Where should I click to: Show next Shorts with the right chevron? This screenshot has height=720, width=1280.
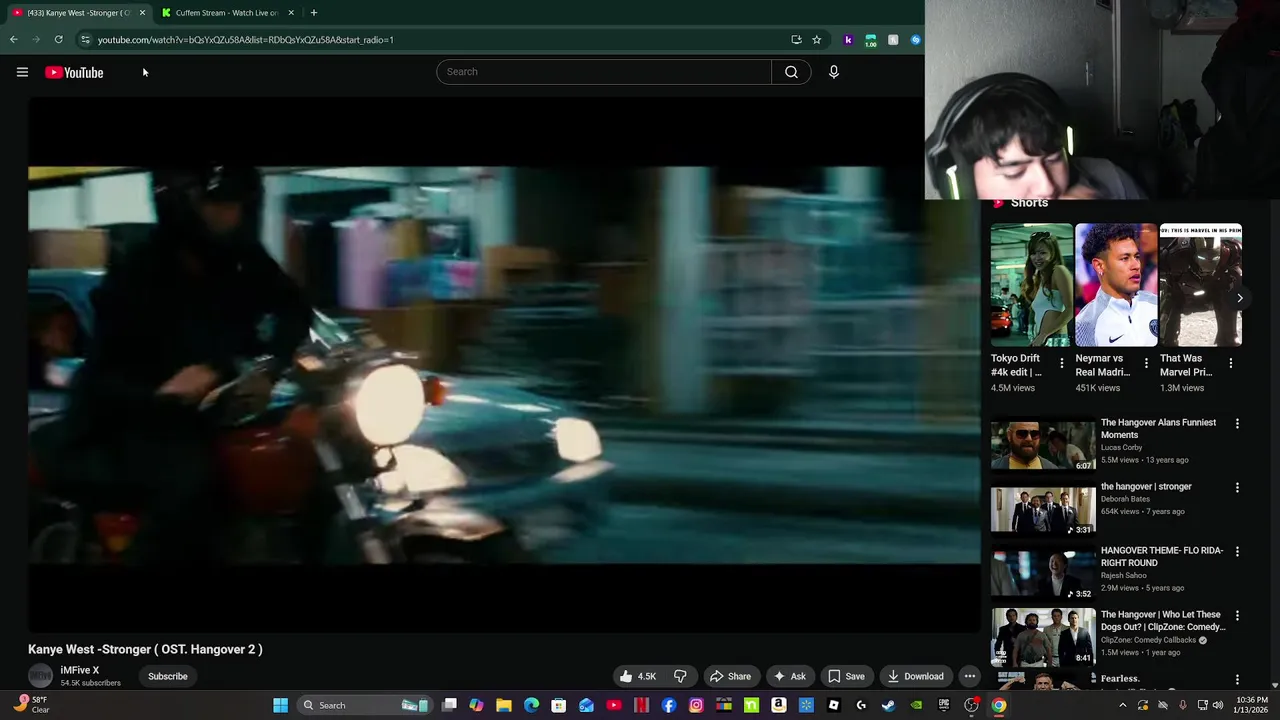pyautogui.click(x=1240, y=298)
